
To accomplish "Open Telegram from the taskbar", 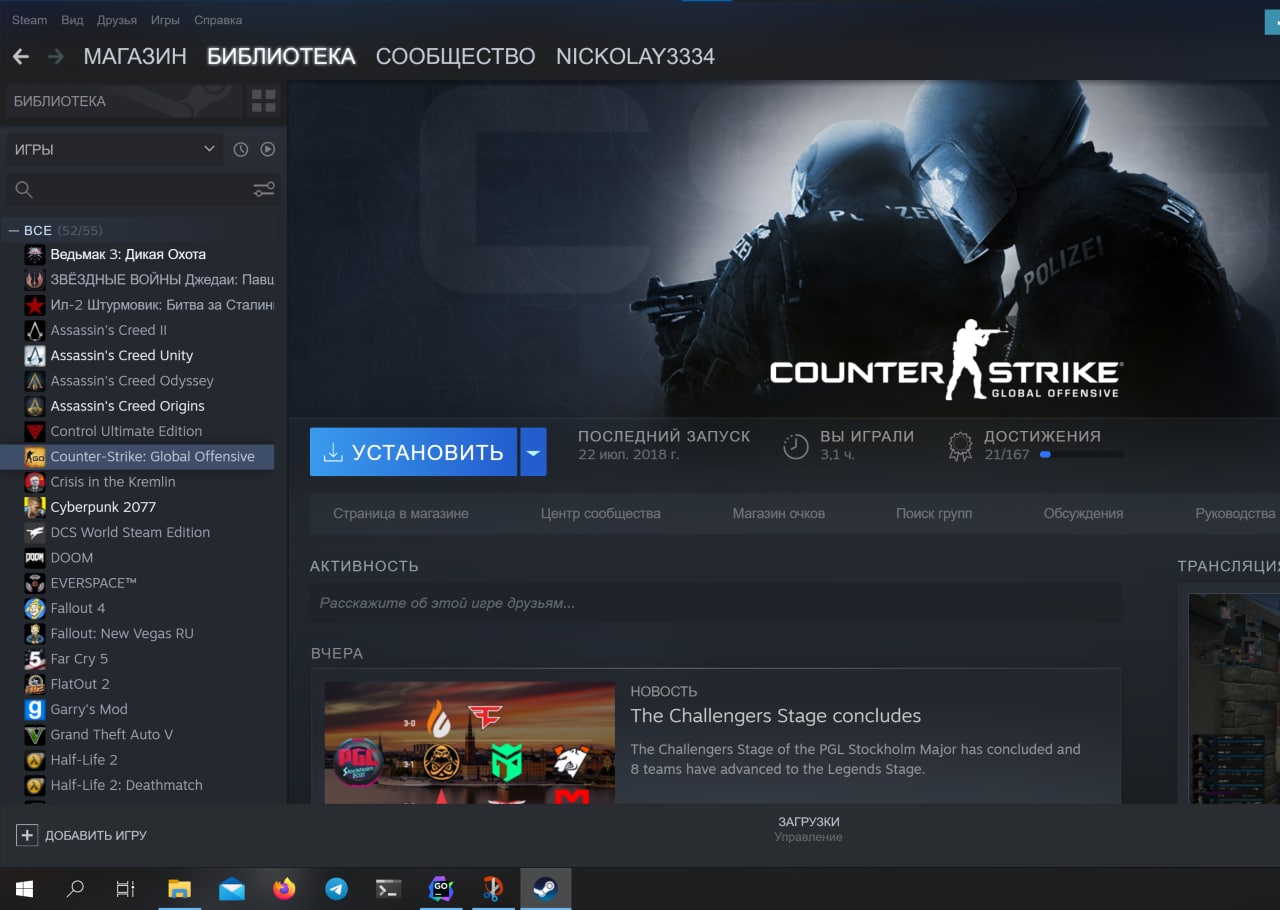I will (337, 889).
